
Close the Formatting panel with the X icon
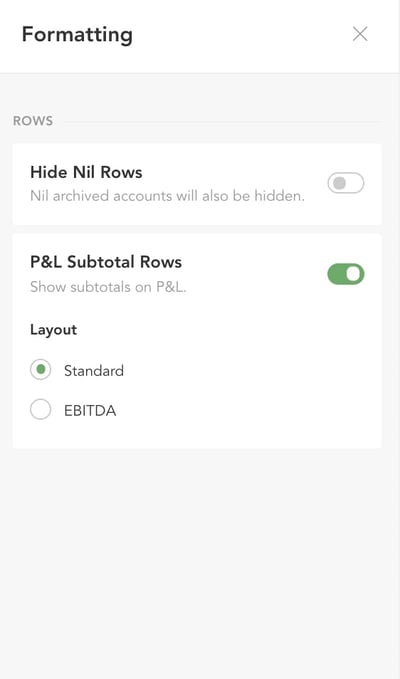(360, 34)
